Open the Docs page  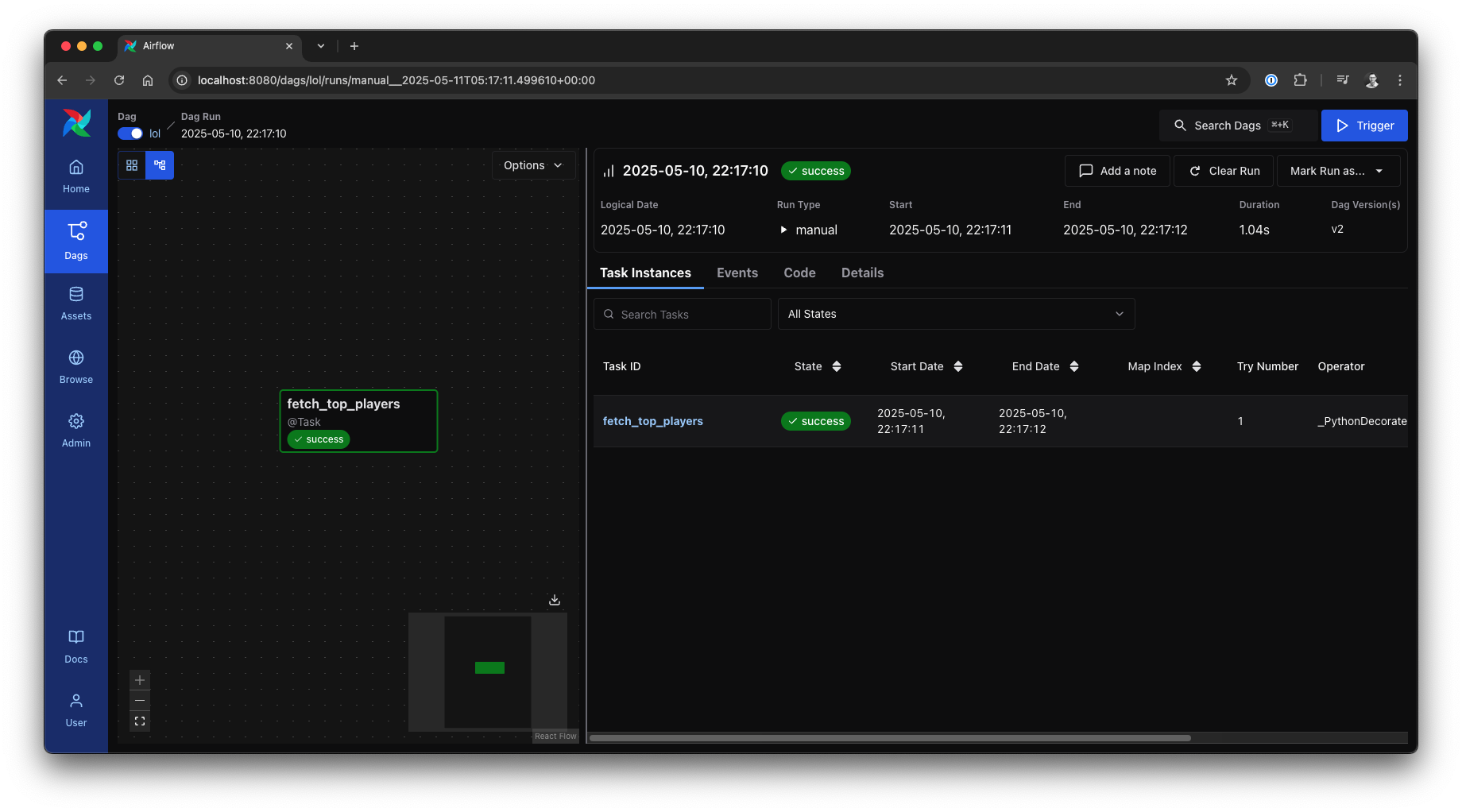coord(75,646)
